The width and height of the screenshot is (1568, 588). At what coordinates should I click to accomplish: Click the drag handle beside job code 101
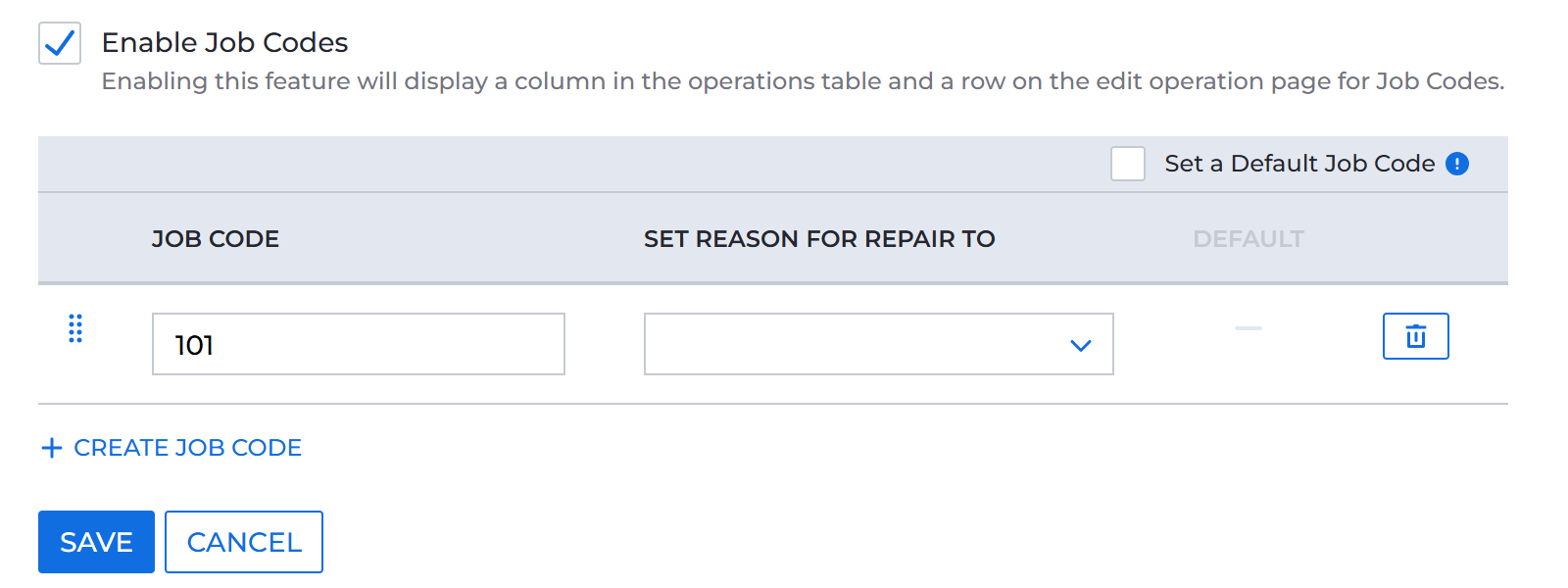pyautogui.click(x=75, y=330)
